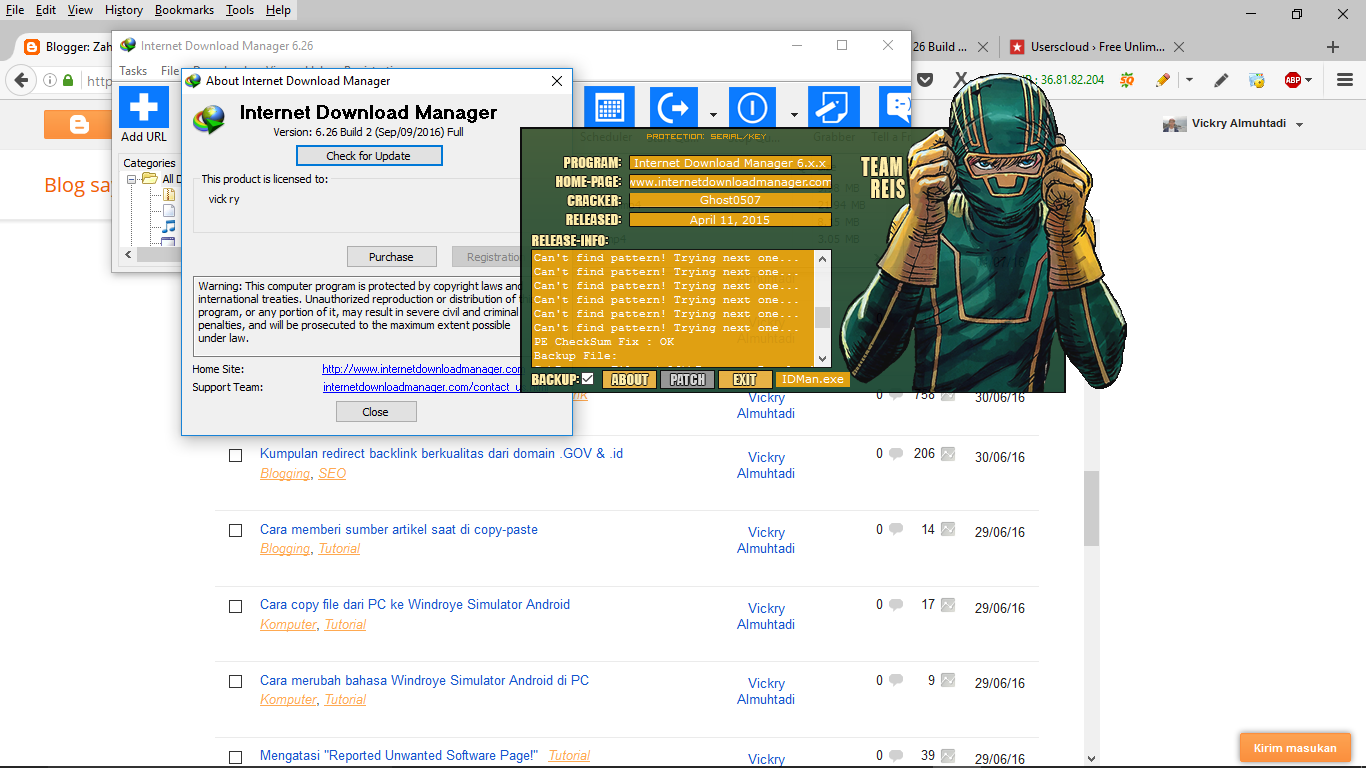Click the compressed category icon in IDM tree
The image size is (1366, 768).
pyautogui.click(x=169, y=195)
